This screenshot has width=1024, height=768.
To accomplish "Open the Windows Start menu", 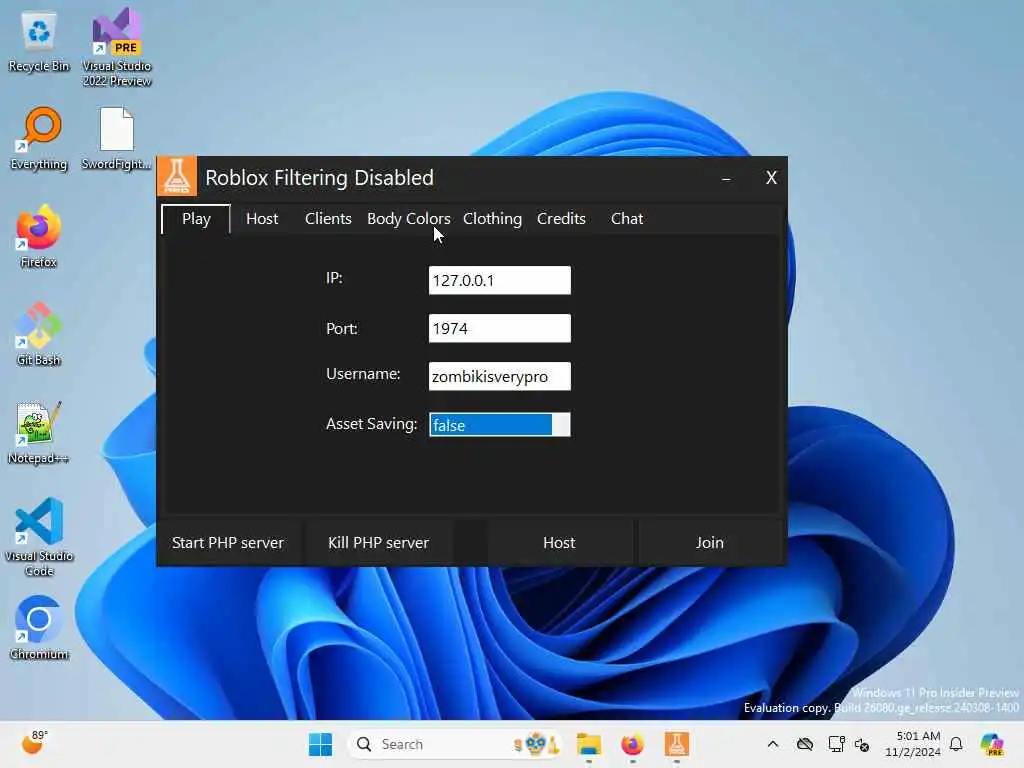I will [x=320, y=744].
